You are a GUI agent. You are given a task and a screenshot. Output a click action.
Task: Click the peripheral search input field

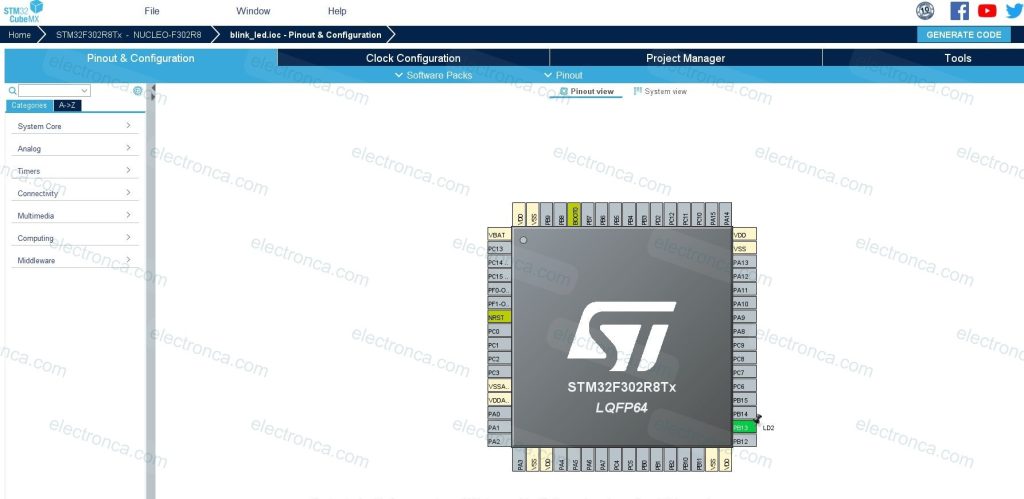coord(56,90)
